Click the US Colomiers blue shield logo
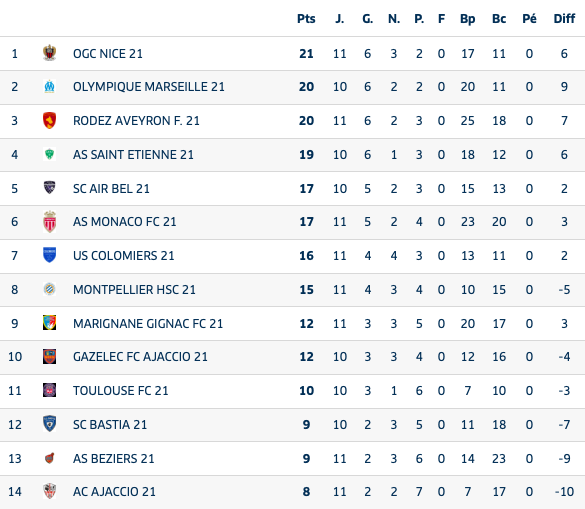This screenshot has height=509, width=585. (49, 255)
